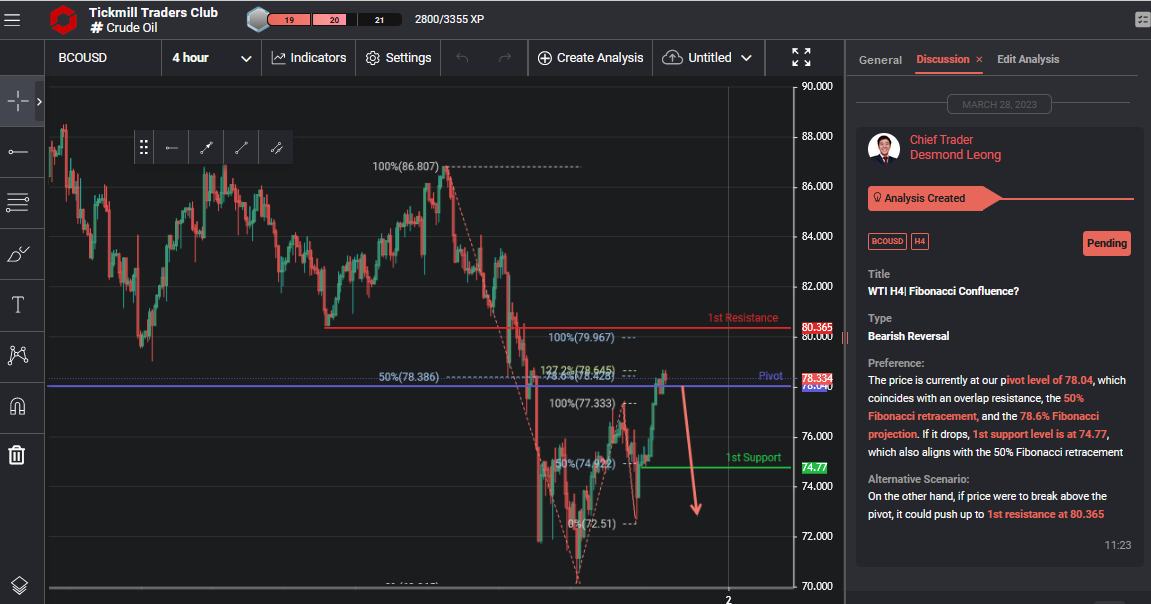Open the parallel lines channel tool
This screenshot has width=1151, height=604.
click(x=18, y=203)
